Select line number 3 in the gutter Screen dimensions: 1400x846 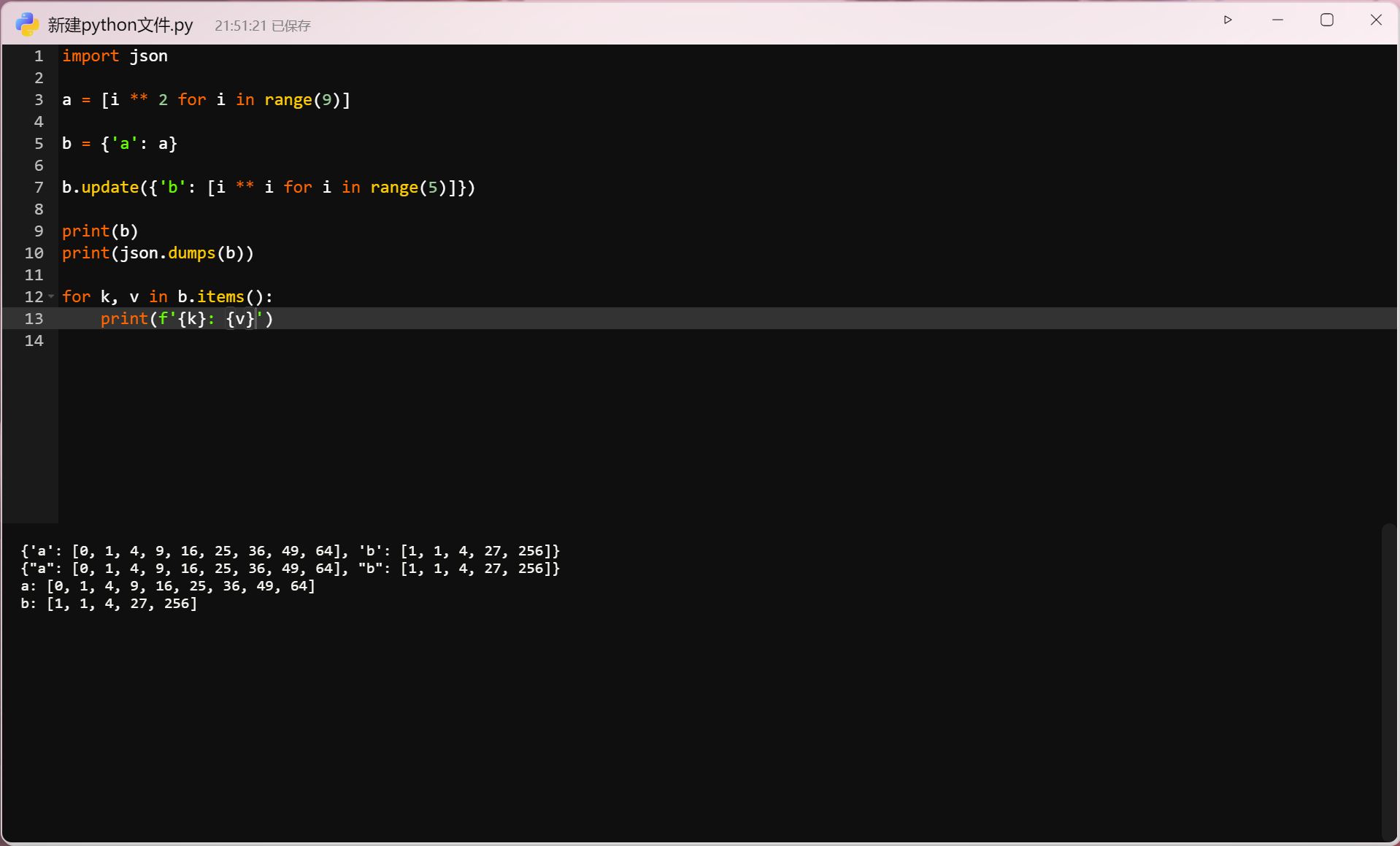[x=38, y=100]
